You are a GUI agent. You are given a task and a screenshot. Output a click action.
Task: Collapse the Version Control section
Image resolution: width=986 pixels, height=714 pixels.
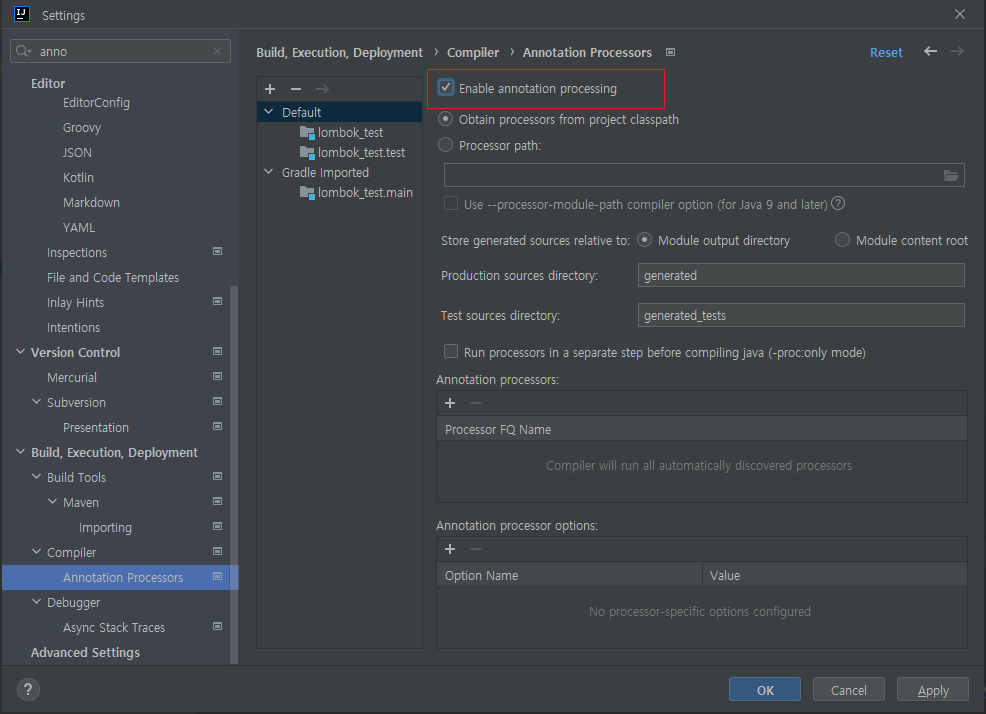tap(21, 352)
